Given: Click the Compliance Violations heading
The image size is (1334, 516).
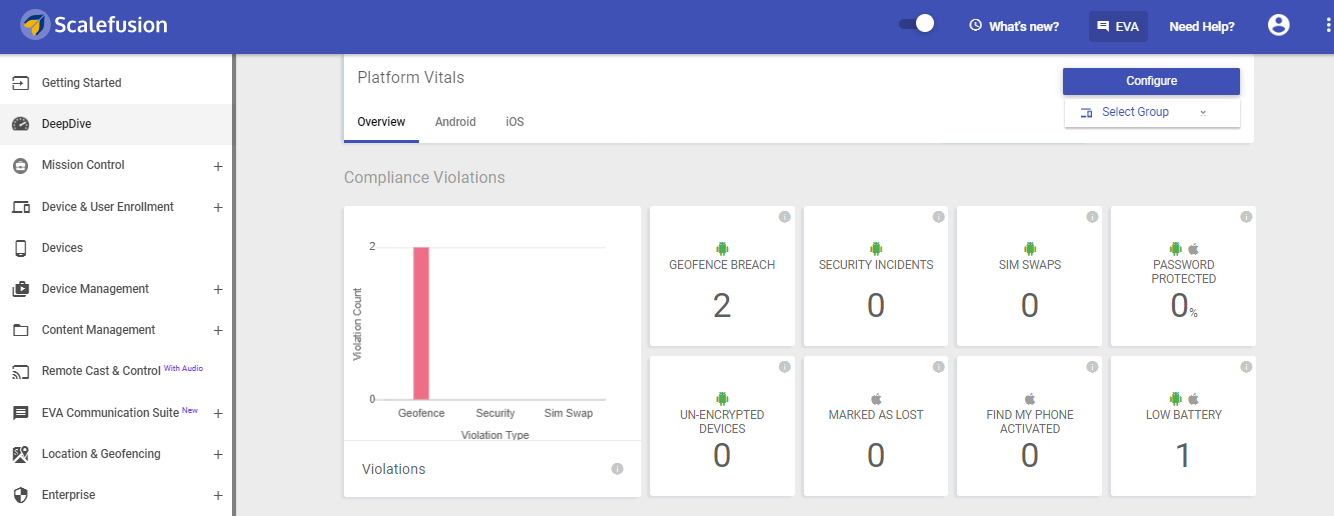Looking at the screenshot, I should [x=424, y=178].
